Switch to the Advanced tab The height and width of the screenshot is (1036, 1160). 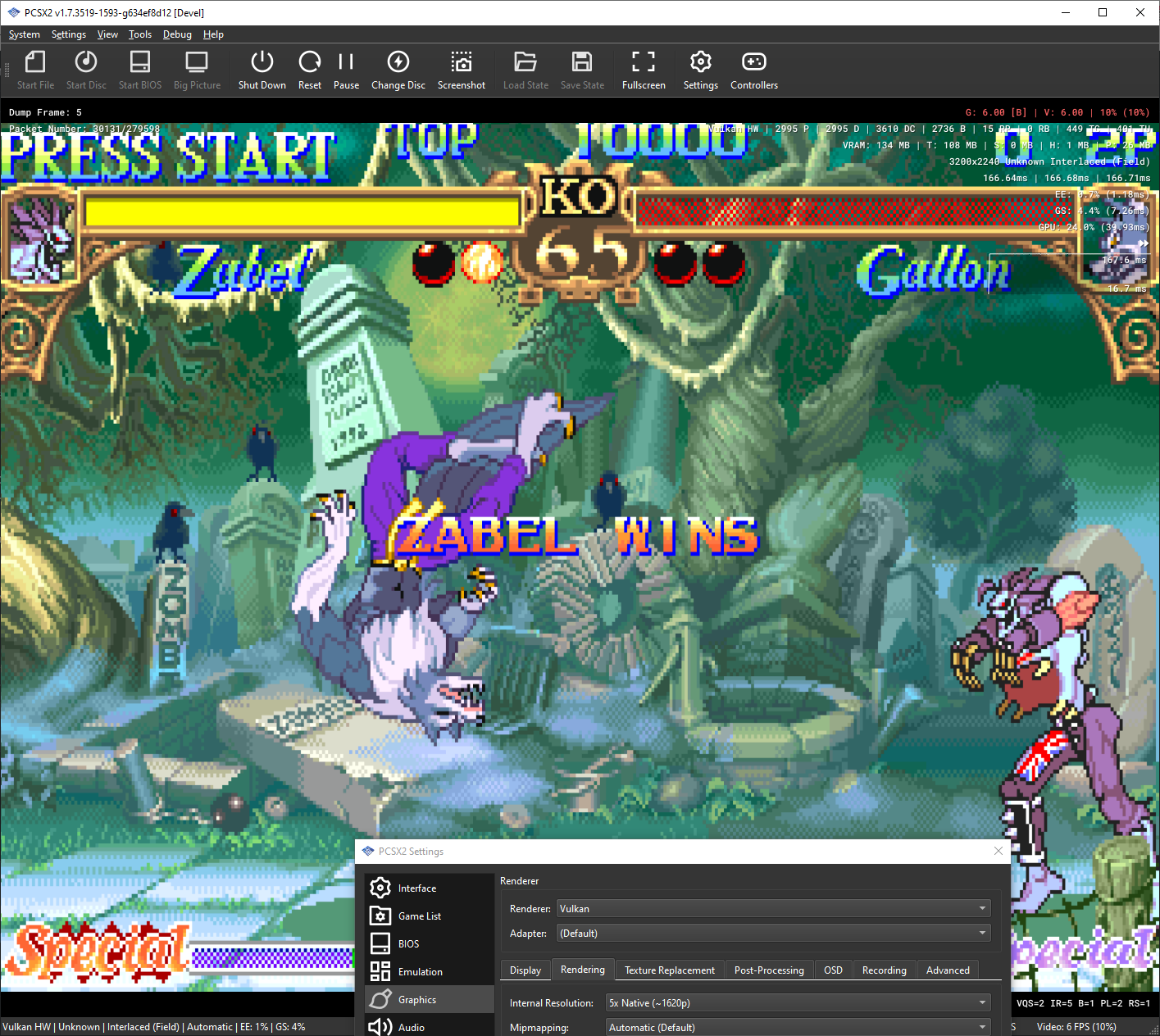click(x=948, y=970)
